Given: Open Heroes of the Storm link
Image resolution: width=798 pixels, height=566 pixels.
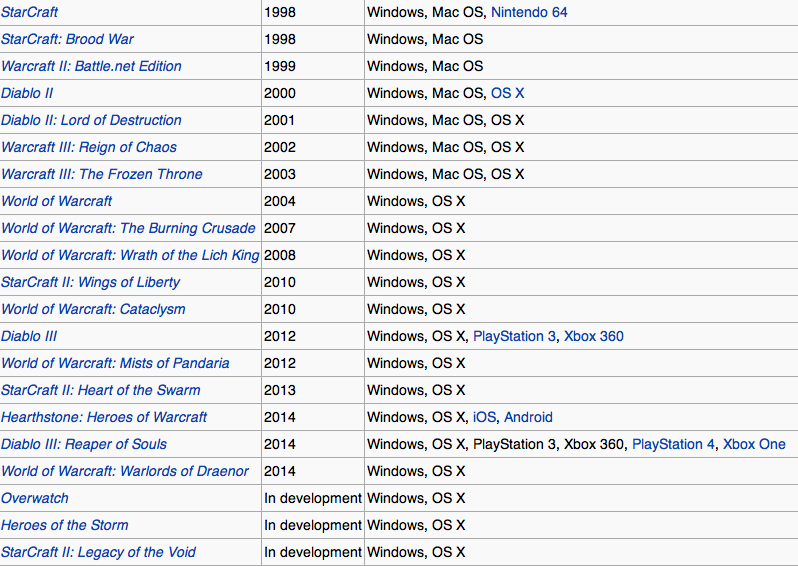Looking at the screenshot, I should (x=65, y=525).
